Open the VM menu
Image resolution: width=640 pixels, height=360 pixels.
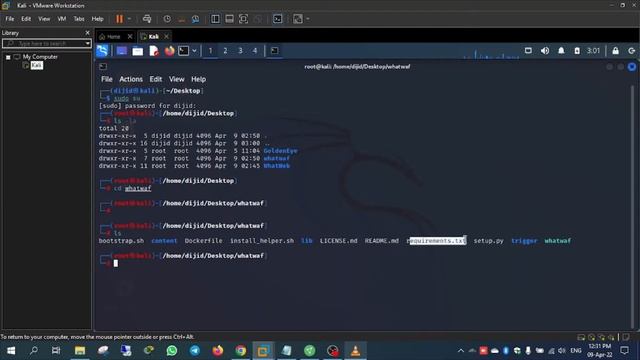[x=62, y=19]
